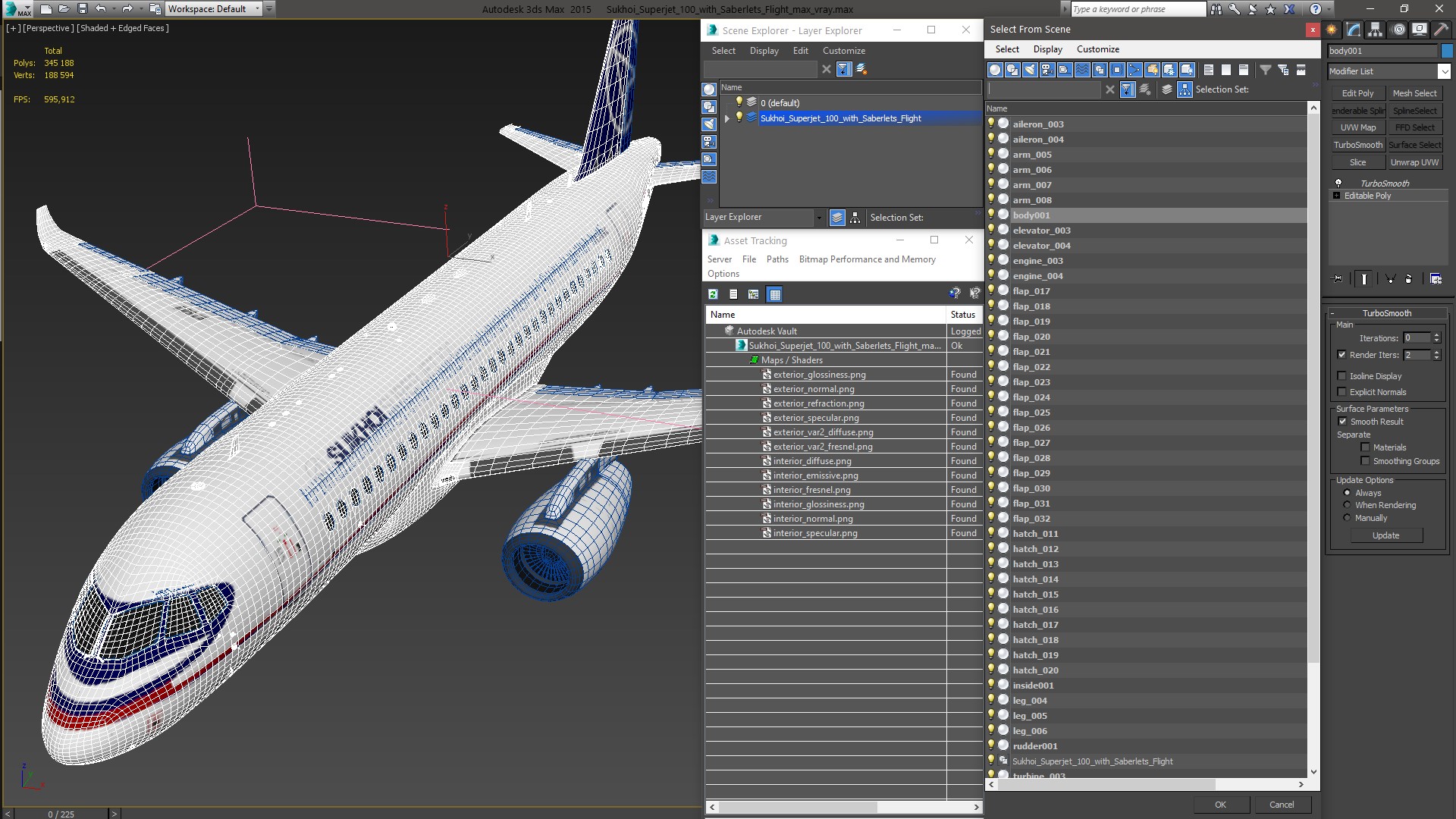Open Bitmap Performance and Memory menu

pos(867,259)
